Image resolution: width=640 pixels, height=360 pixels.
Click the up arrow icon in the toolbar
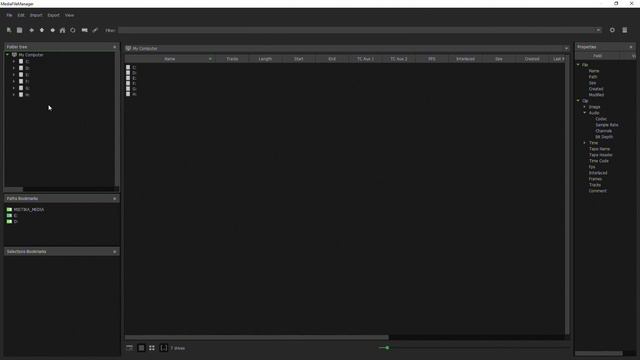(x=42, y=30)
